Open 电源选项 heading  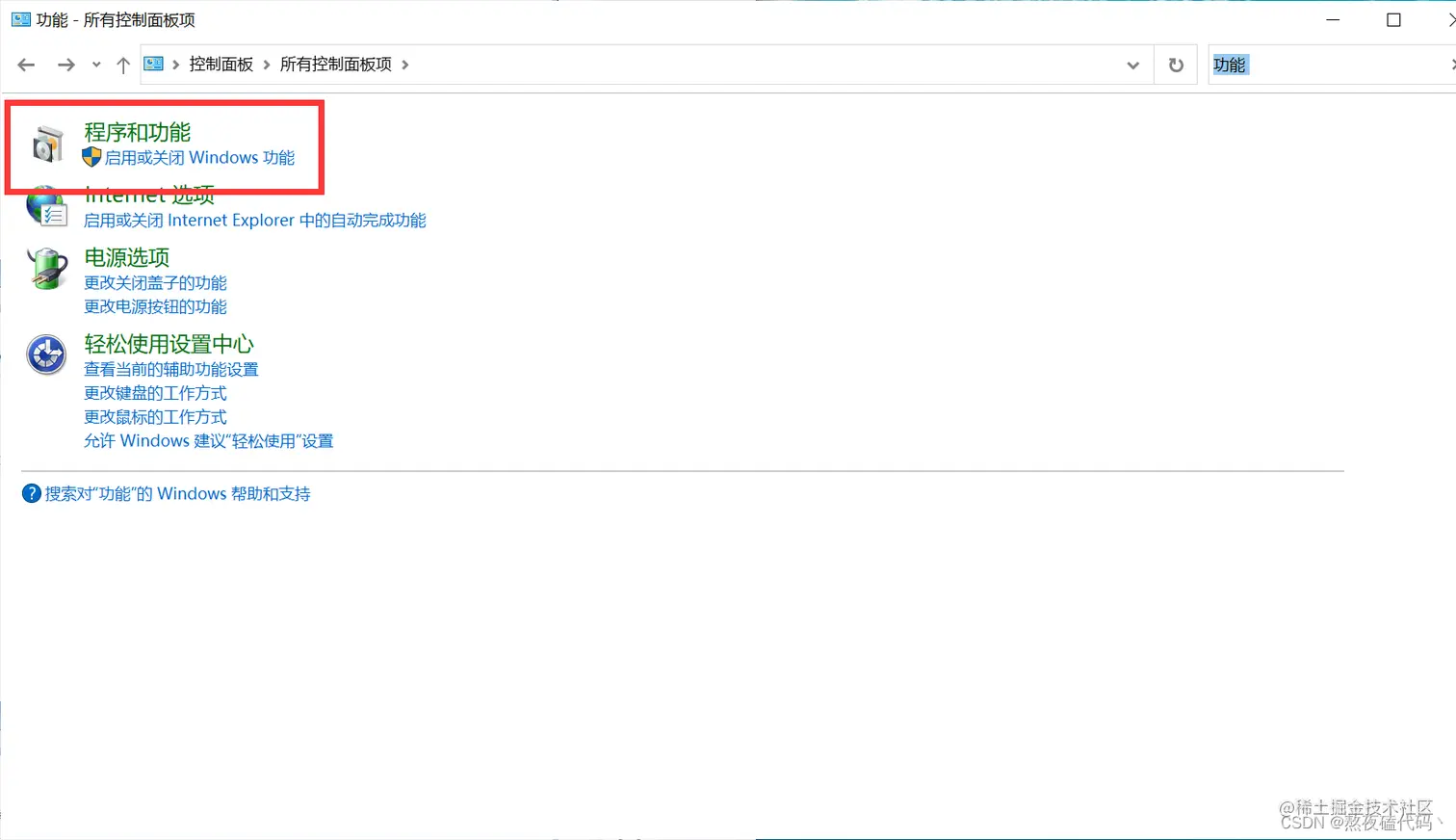(x=127, y=257)
